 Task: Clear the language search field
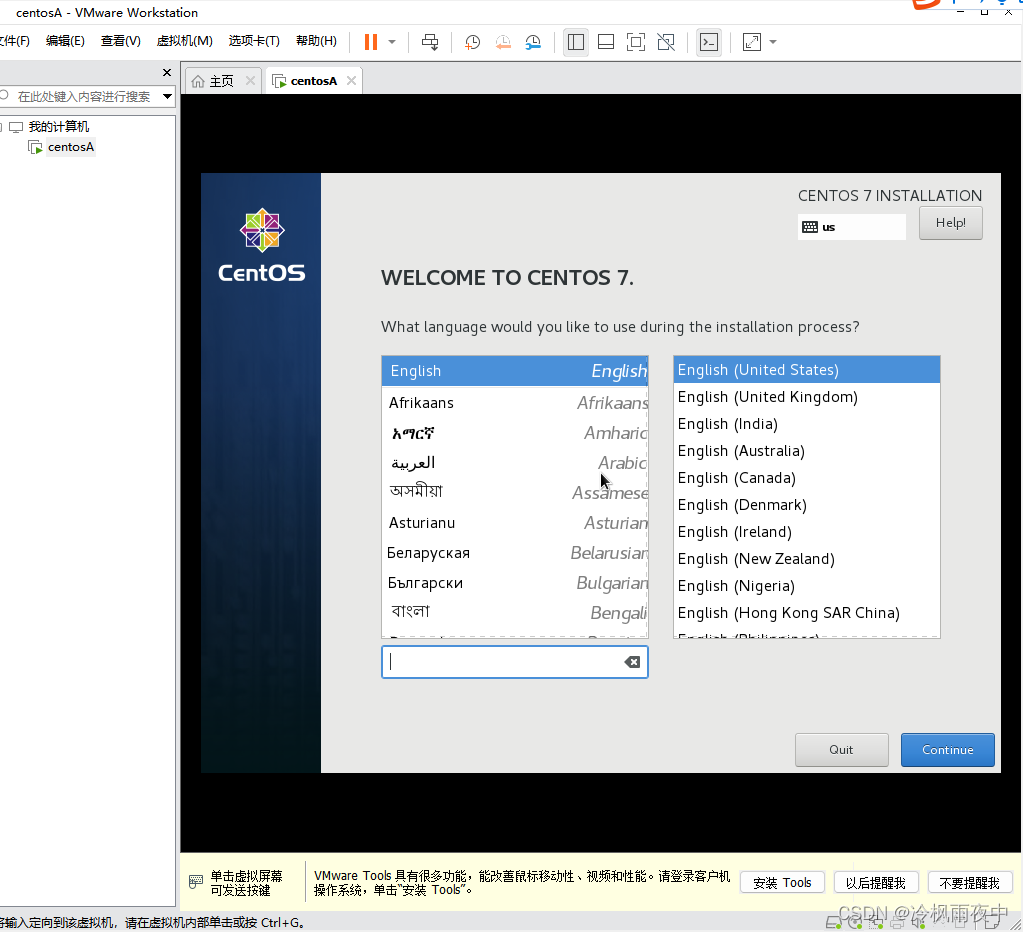tap(632, 662)
